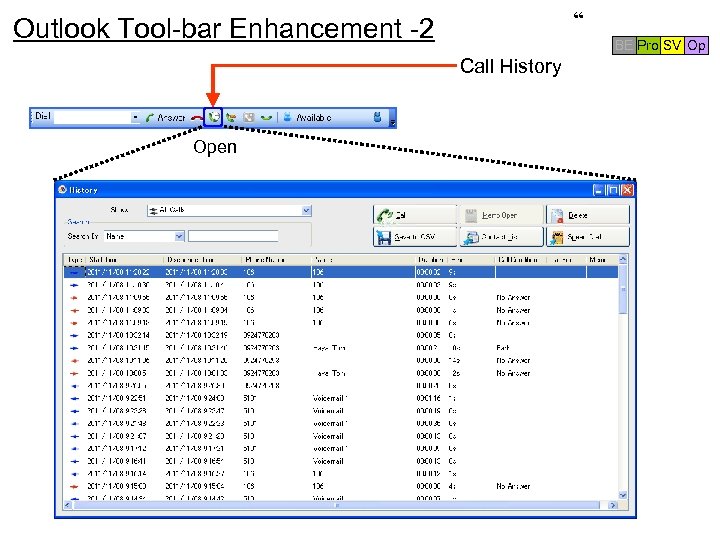
Task: Open the Dial number dropdown arrow
Action: [x=135, y=118]
